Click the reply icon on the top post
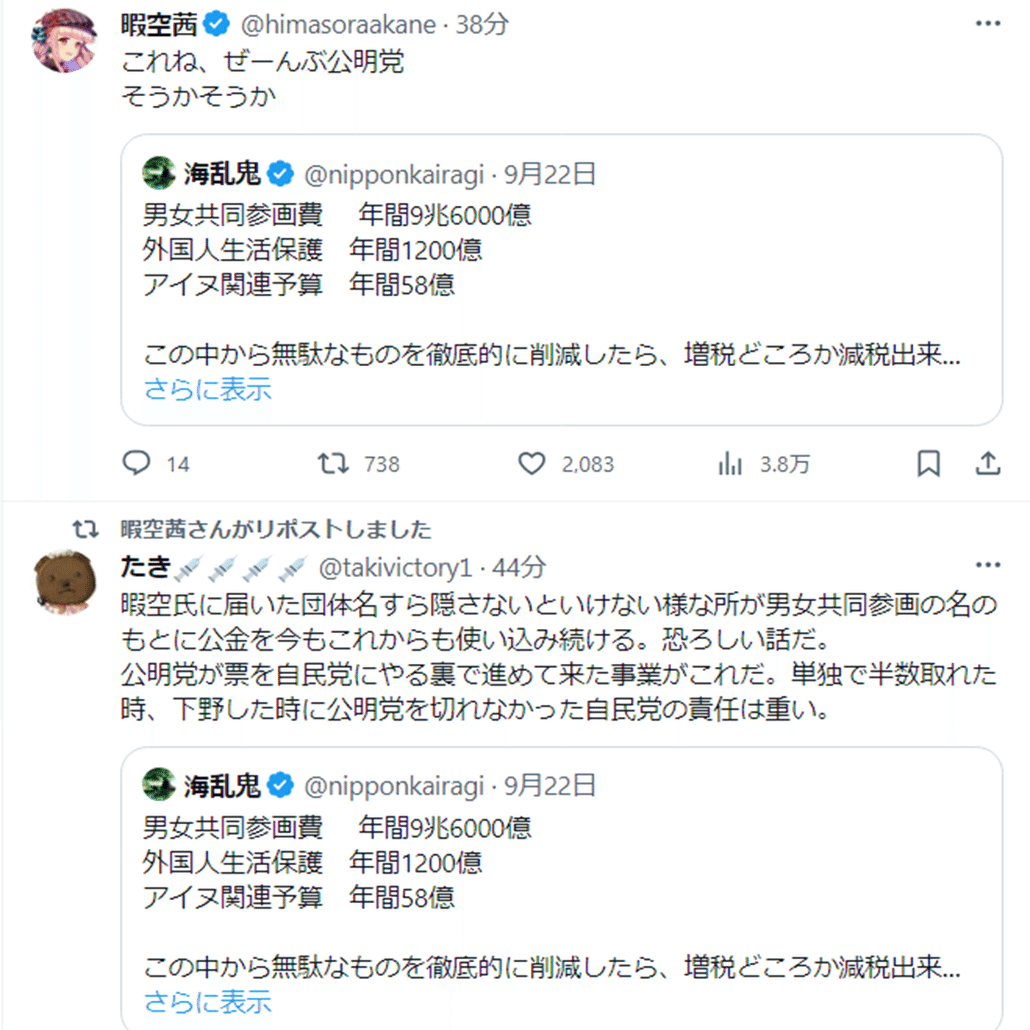Image resolution: width=1030 pixels, height=1030 pixels. pyautogui.click(x=136, y=464)
